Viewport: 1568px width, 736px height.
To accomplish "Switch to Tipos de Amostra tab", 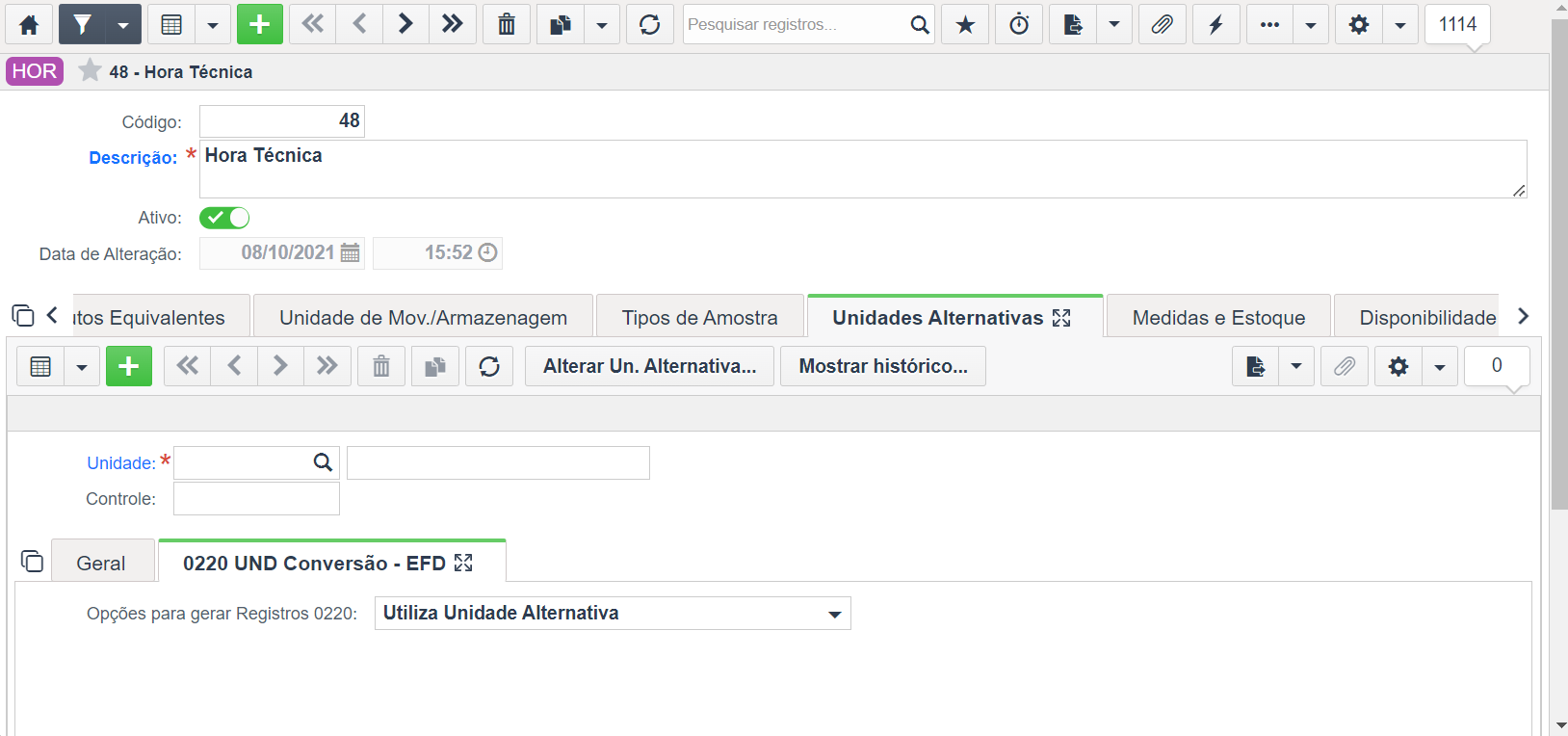I will pyautogui.click(x=699, y=317).
